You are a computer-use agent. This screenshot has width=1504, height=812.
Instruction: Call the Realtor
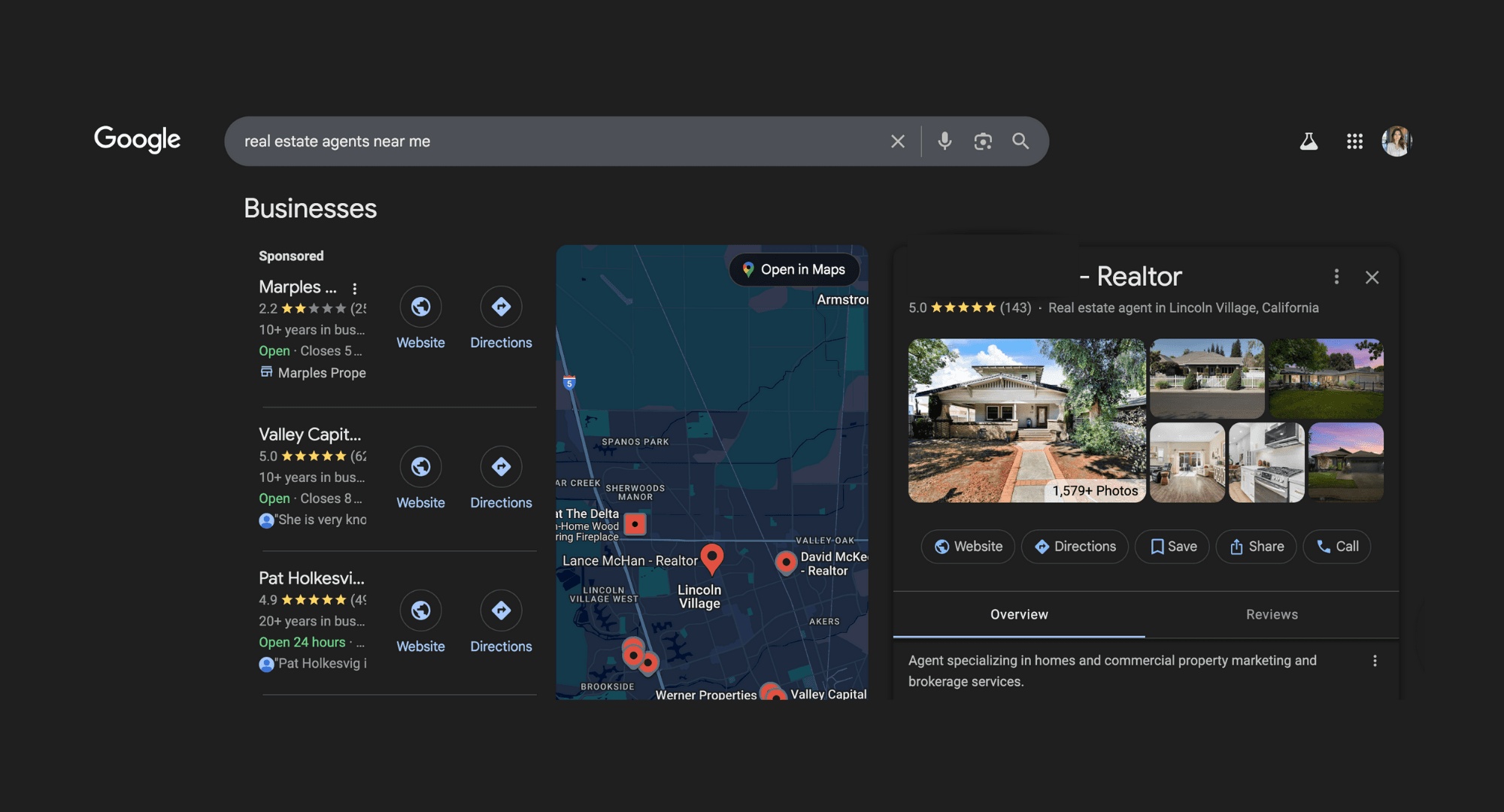click(1337, 547)
